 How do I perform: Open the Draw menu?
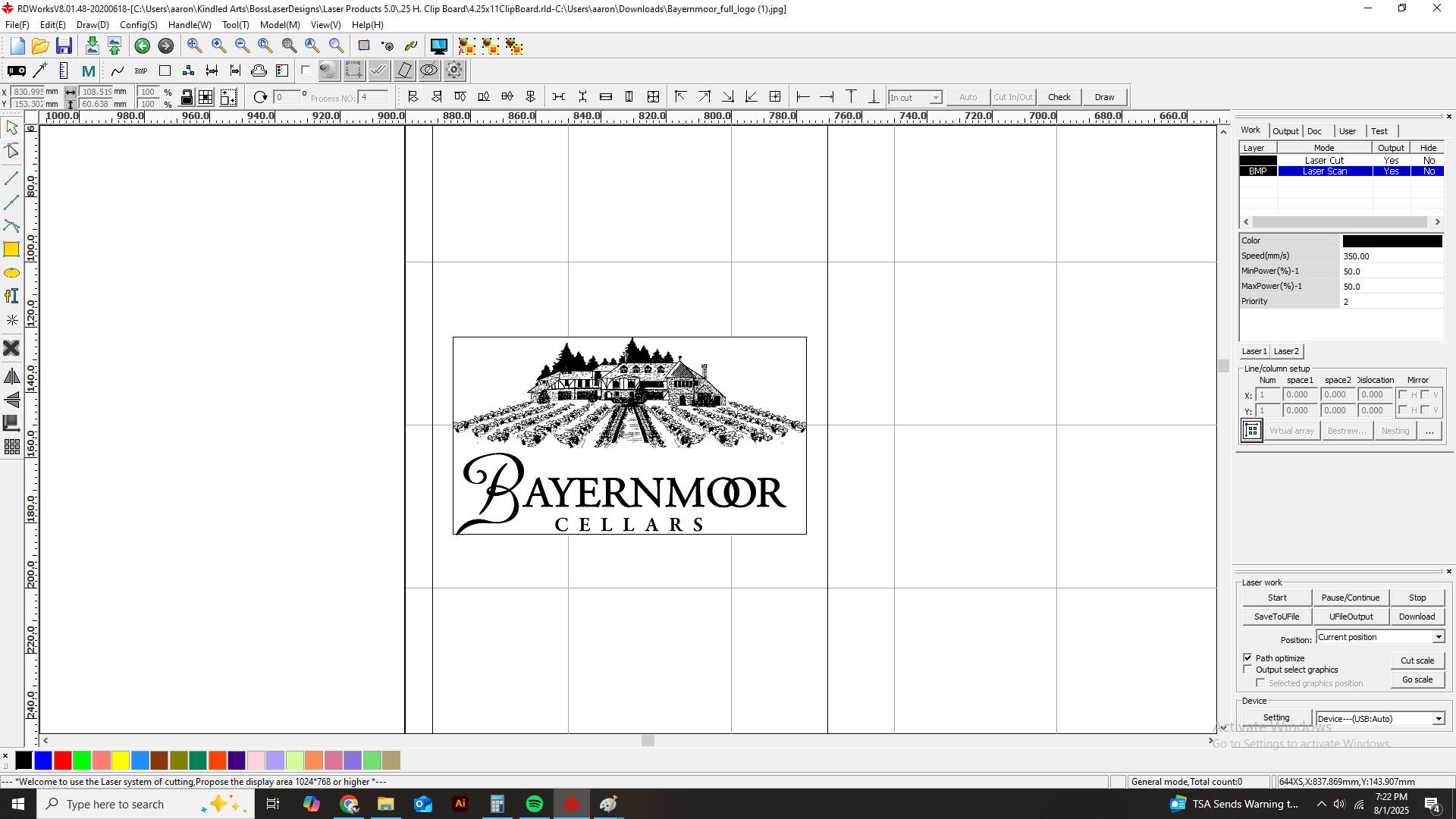coord(93,25)
